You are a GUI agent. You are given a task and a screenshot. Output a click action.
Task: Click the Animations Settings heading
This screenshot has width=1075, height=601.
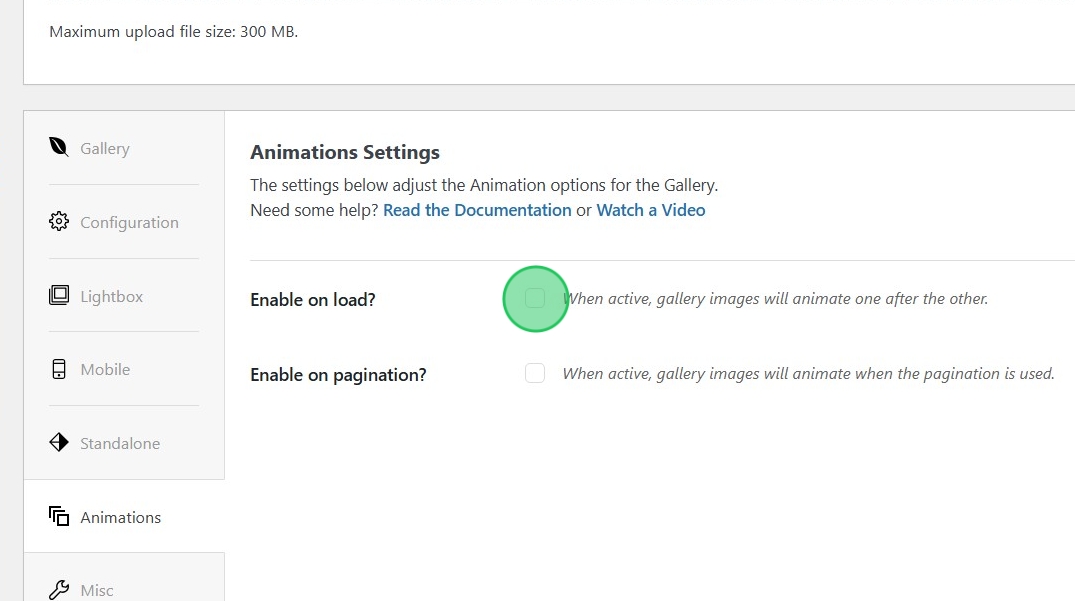[x=345, y=152]
